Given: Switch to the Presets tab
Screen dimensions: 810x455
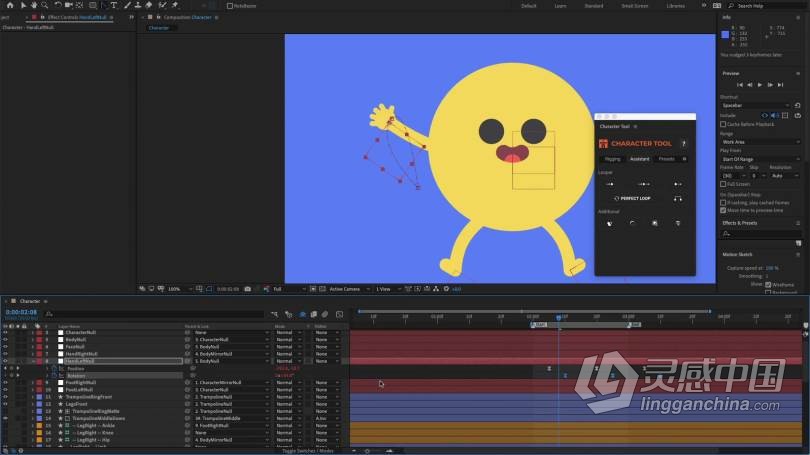Looking at the screenshot, I should pyautogui.click(x=667, y=158).
